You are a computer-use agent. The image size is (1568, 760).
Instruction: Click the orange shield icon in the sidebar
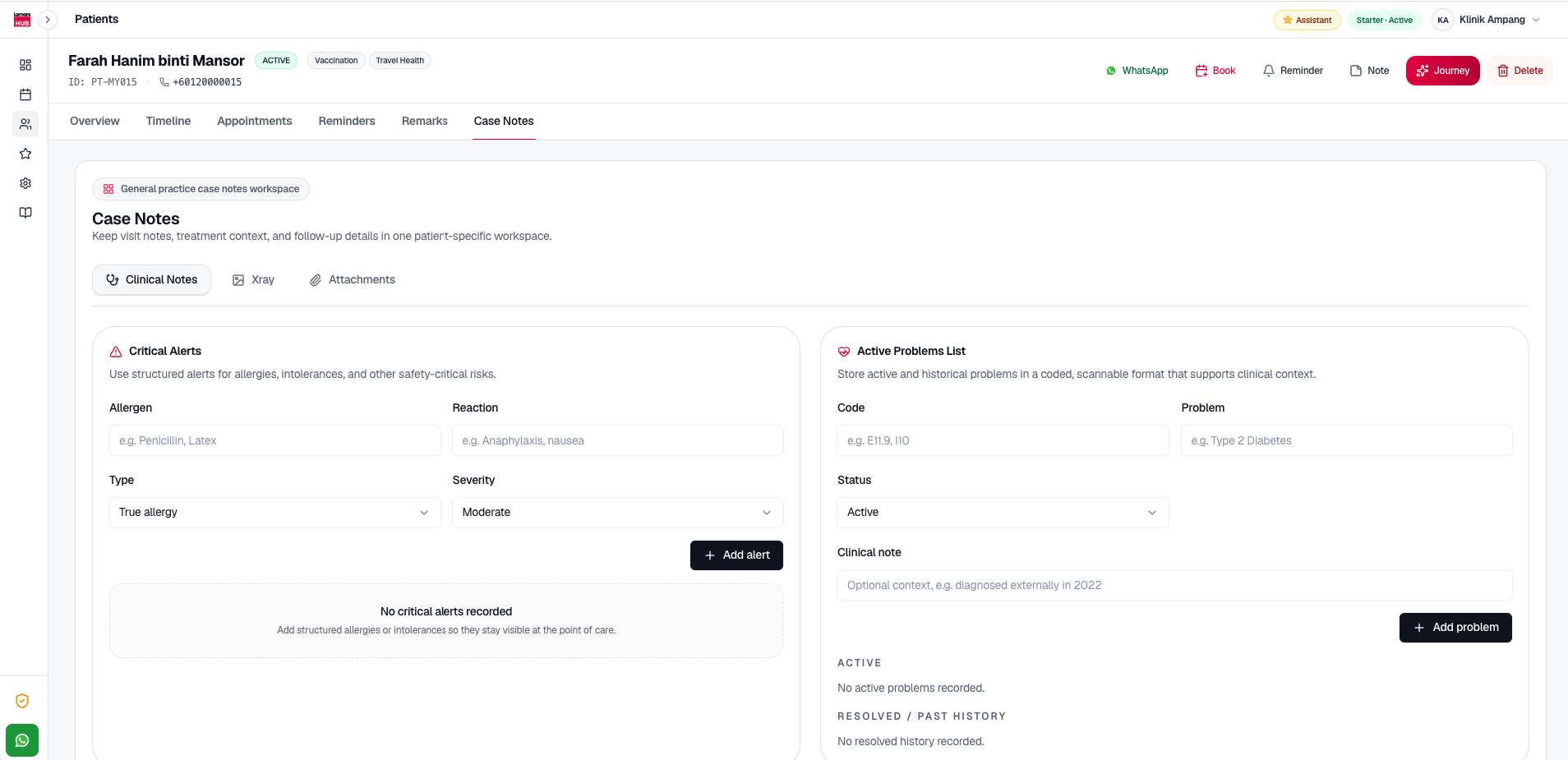(x=22, y=701)
